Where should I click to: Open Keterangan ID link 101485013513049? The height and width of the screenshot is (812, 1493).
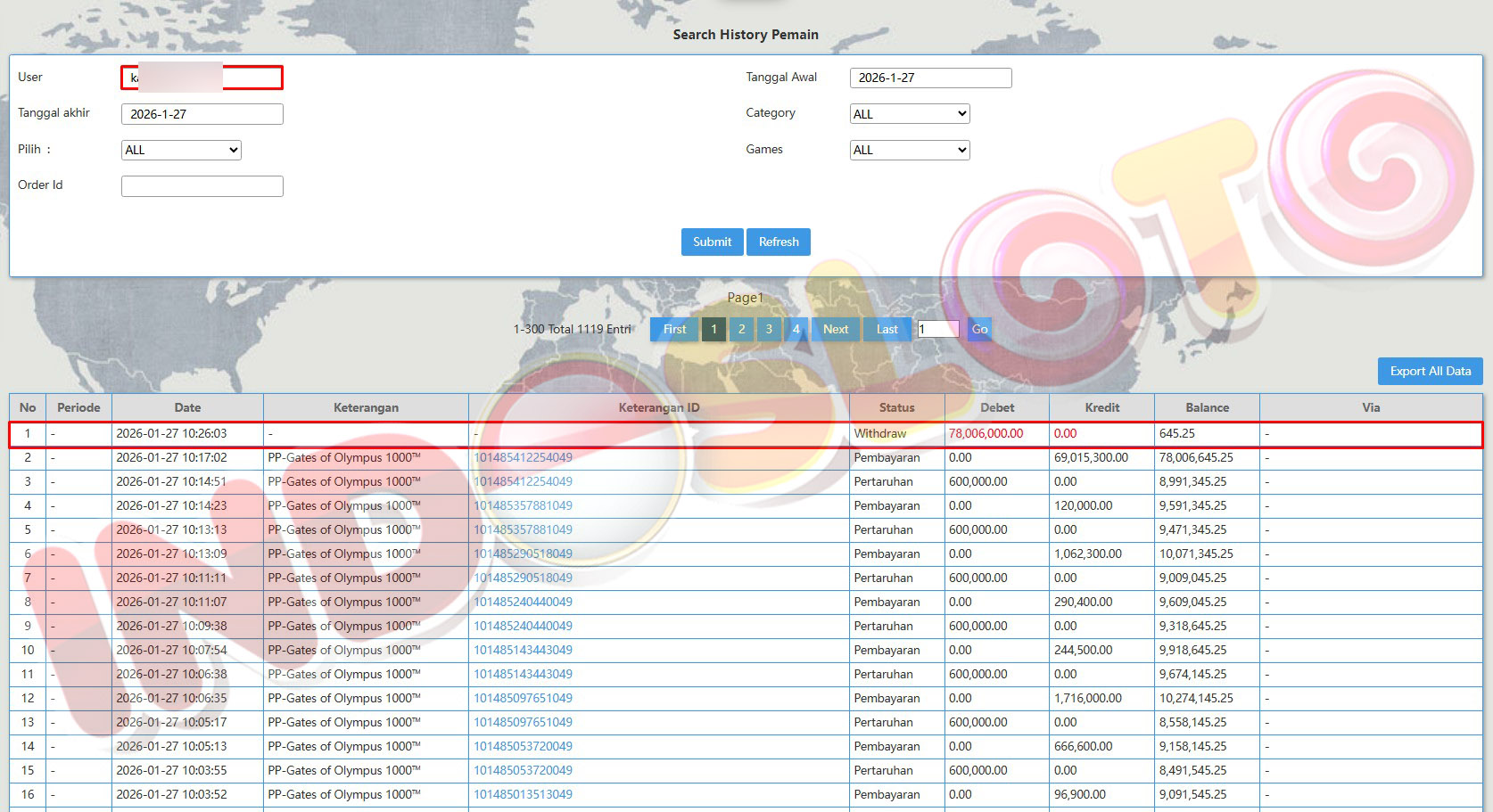tap(523, 794)
